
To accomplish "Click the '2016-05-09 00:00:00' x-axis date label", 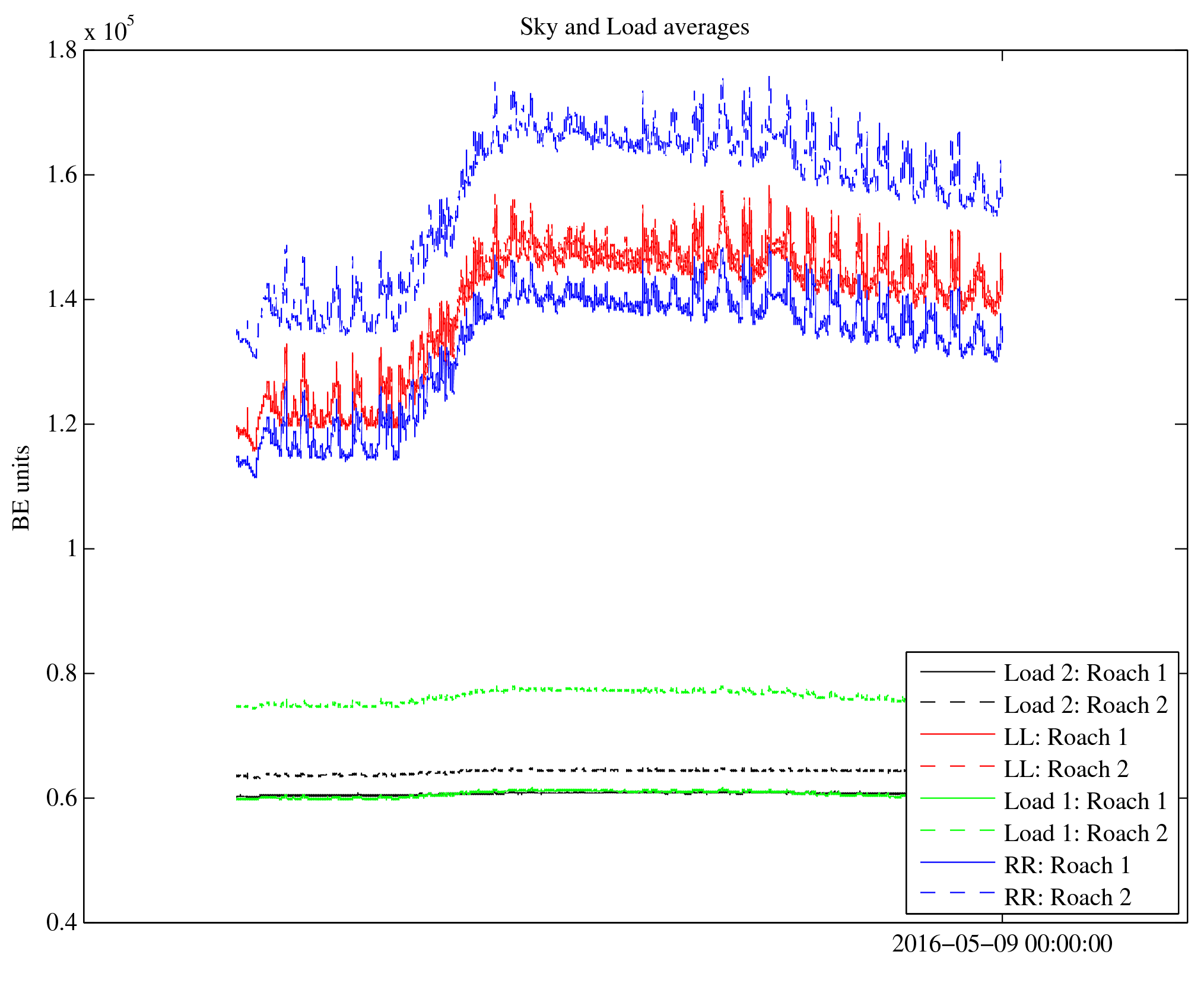I will 1002,944.
